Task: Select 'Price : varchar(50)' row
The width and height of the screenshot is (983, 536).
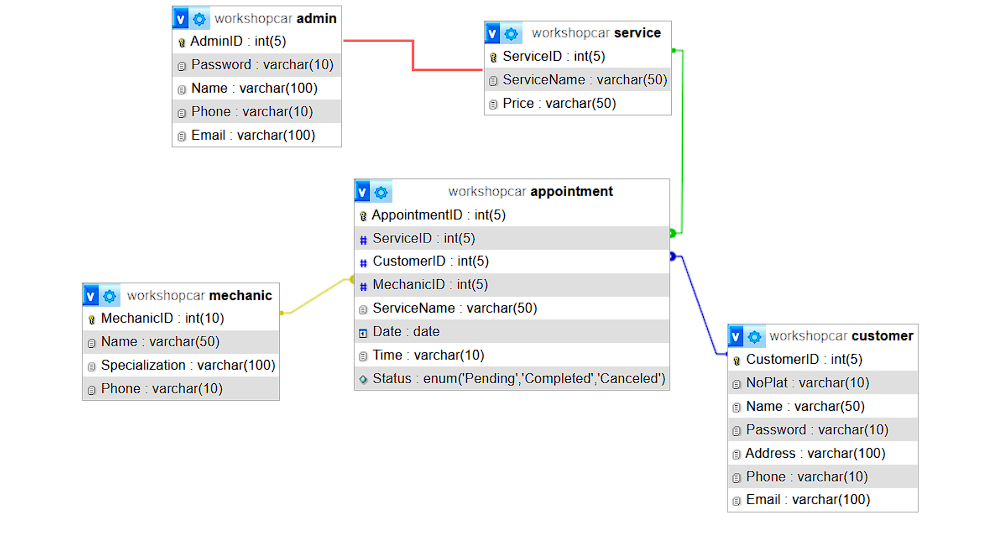Action: tap(578, 103)
